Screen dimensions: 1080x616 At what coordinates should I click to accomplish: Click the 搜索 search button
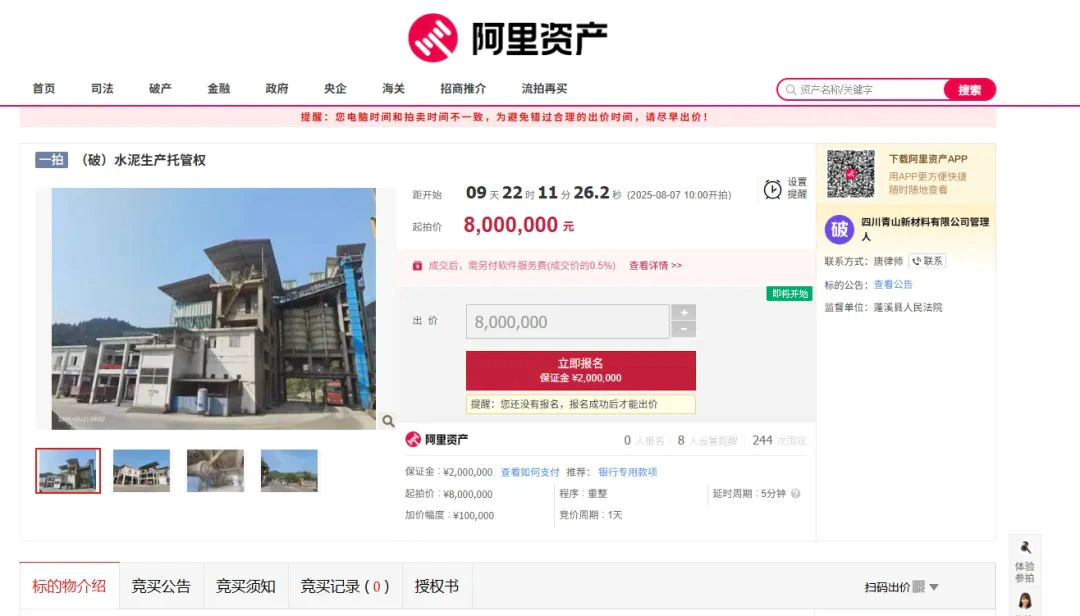[969, 90]
